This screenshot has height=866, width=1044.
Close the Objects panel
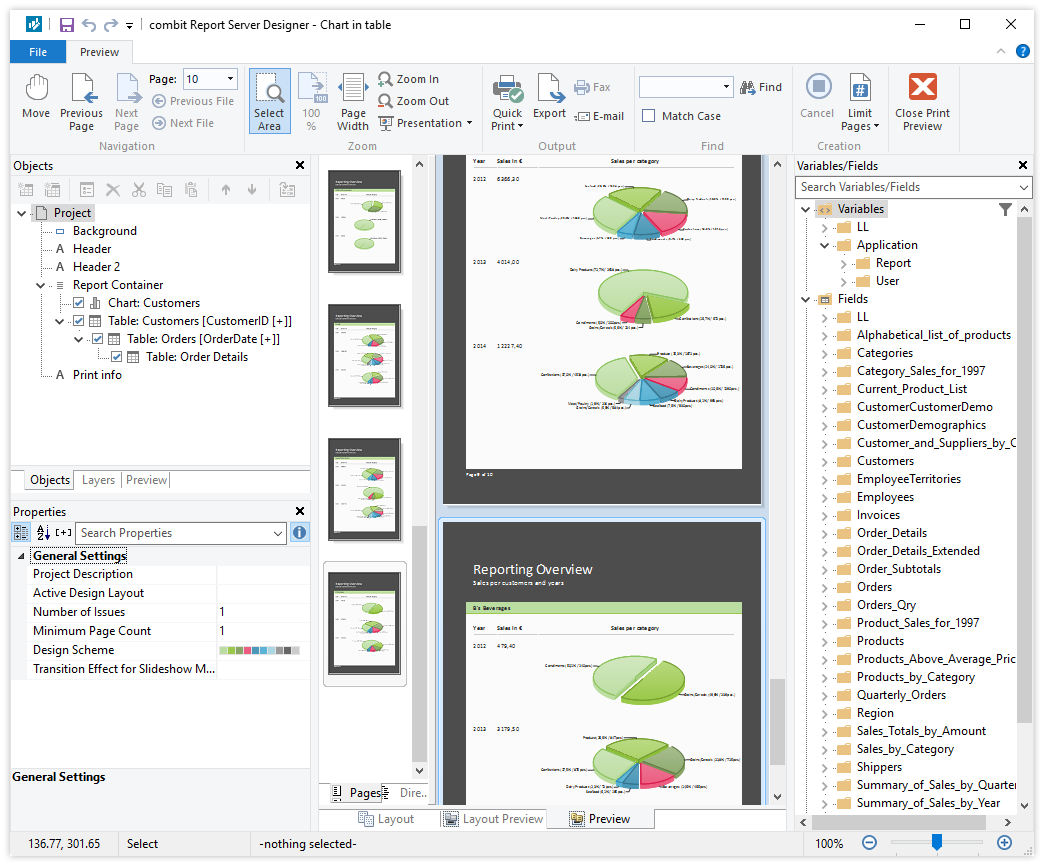[x=300, y=165]
